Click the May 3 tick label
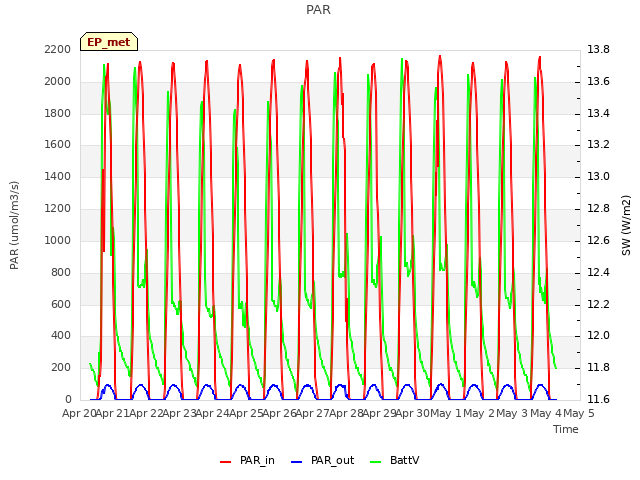 point(513,413)
